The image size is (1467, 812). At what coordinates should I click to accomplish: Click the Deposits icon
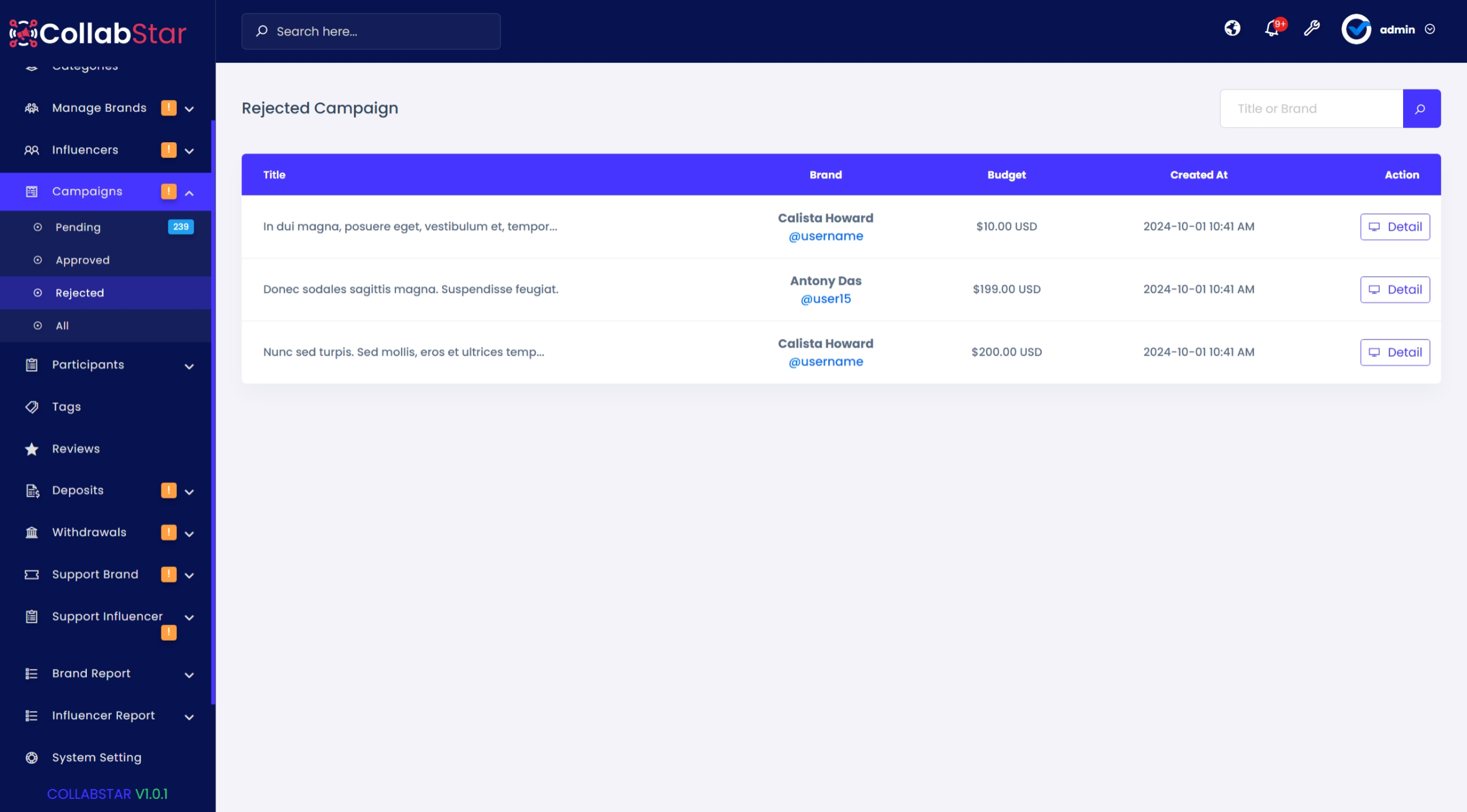32,491
